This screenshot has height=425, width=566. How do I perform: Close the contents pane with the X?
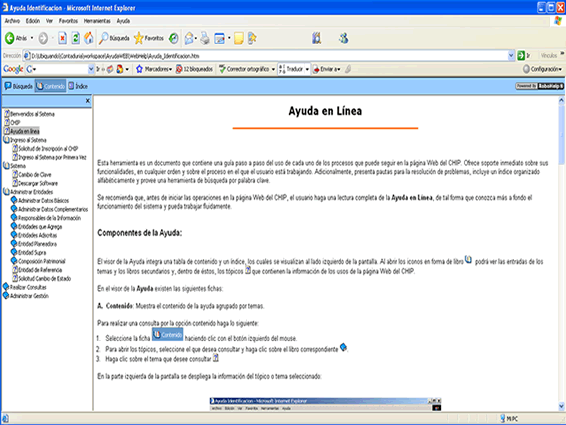[x=87, y=101]
